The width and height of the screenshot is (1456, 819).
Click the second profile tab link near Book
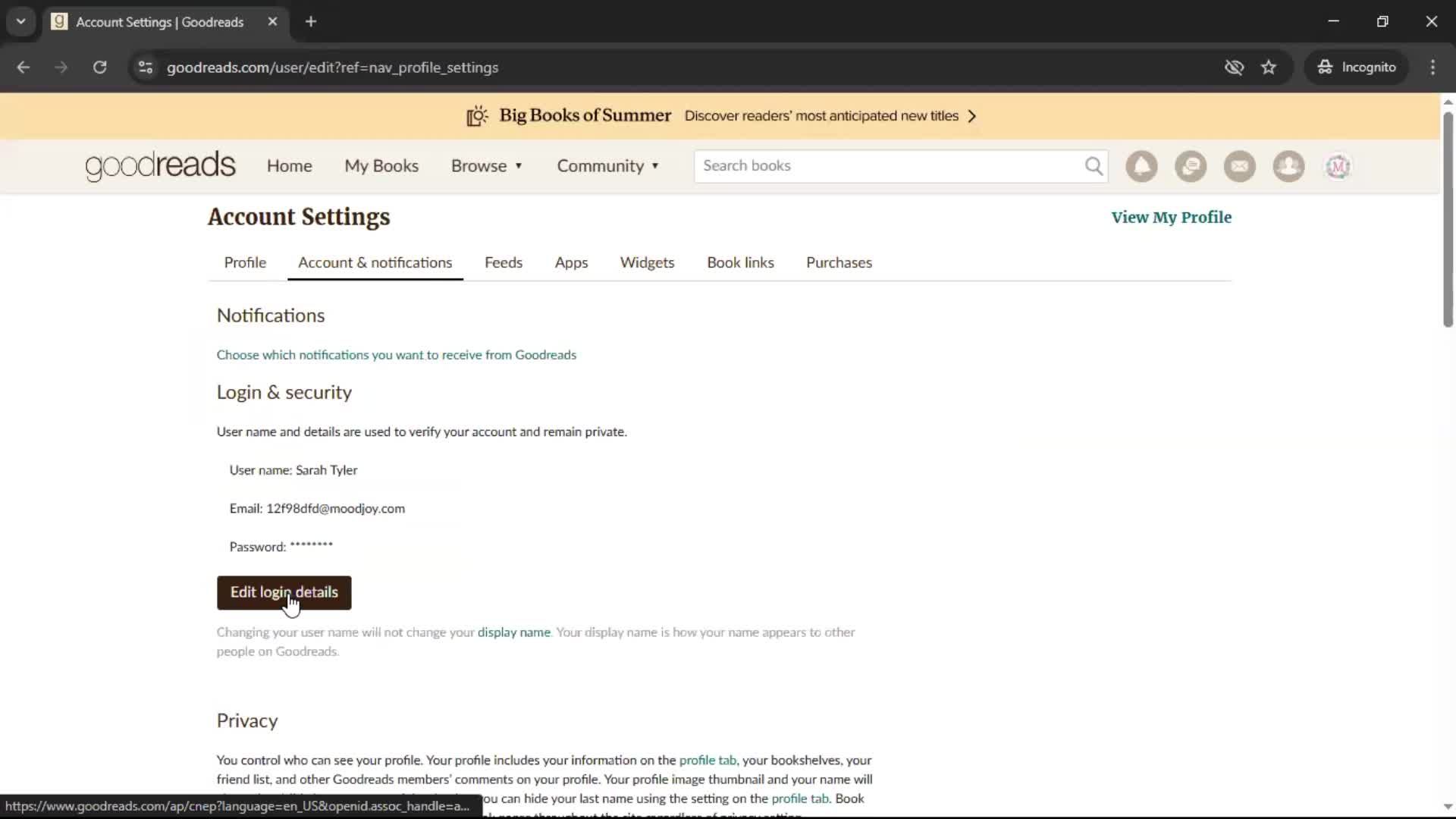tap(799, 799)
